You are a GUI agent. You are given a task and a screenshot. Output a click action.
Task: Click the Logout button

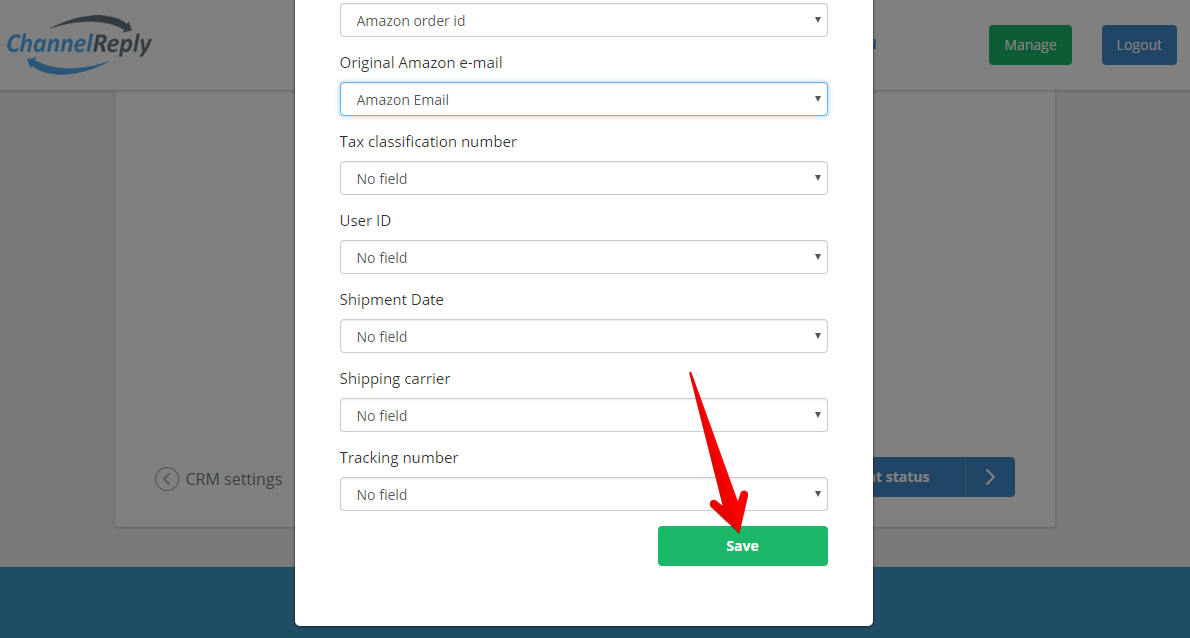[x=1138, y=45]
